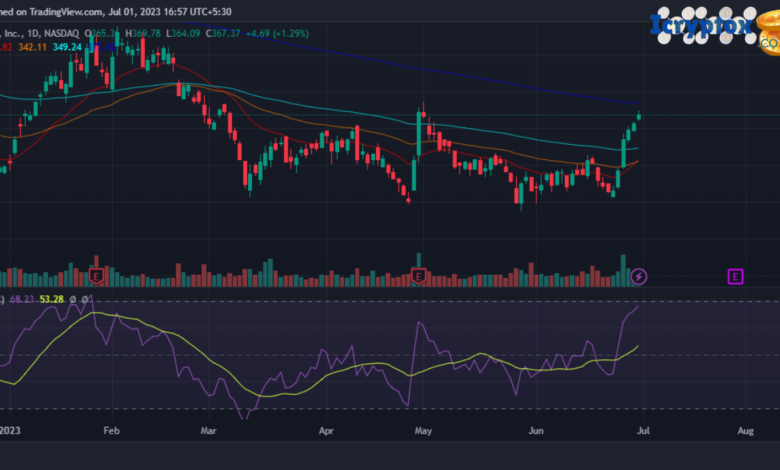Click the Feb label on time axis
The height and width of the screenshot is (470, 780).
[x=111, y=430]
